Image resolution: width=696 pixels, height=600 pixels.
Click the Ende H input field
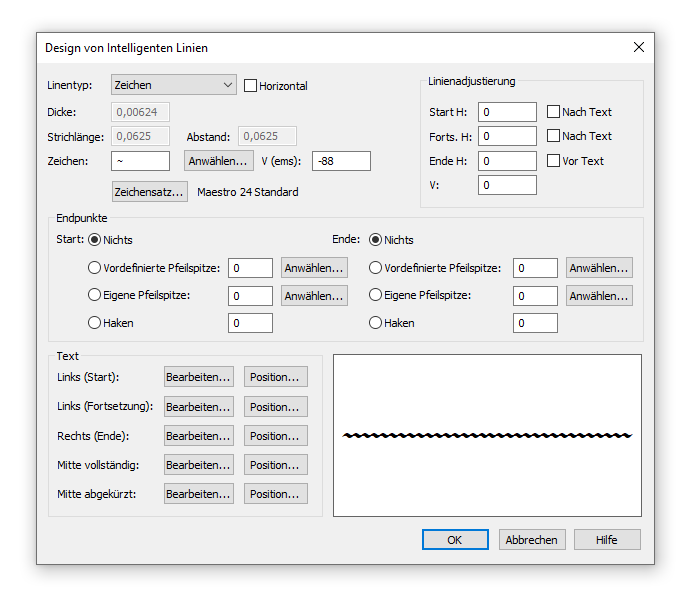tap(507, 161)
